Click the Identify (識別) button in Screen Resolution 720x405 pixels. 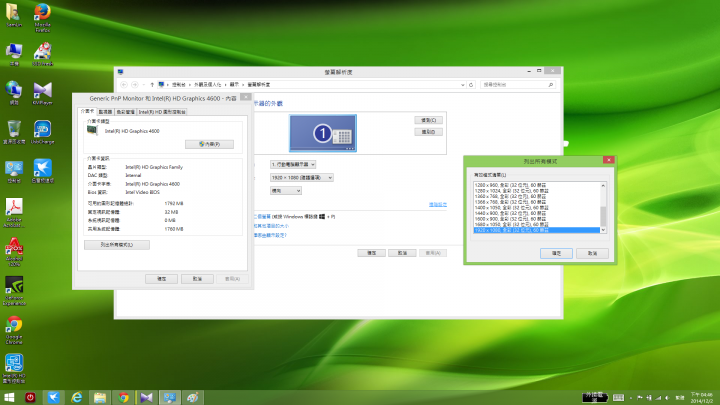[428, 132]
